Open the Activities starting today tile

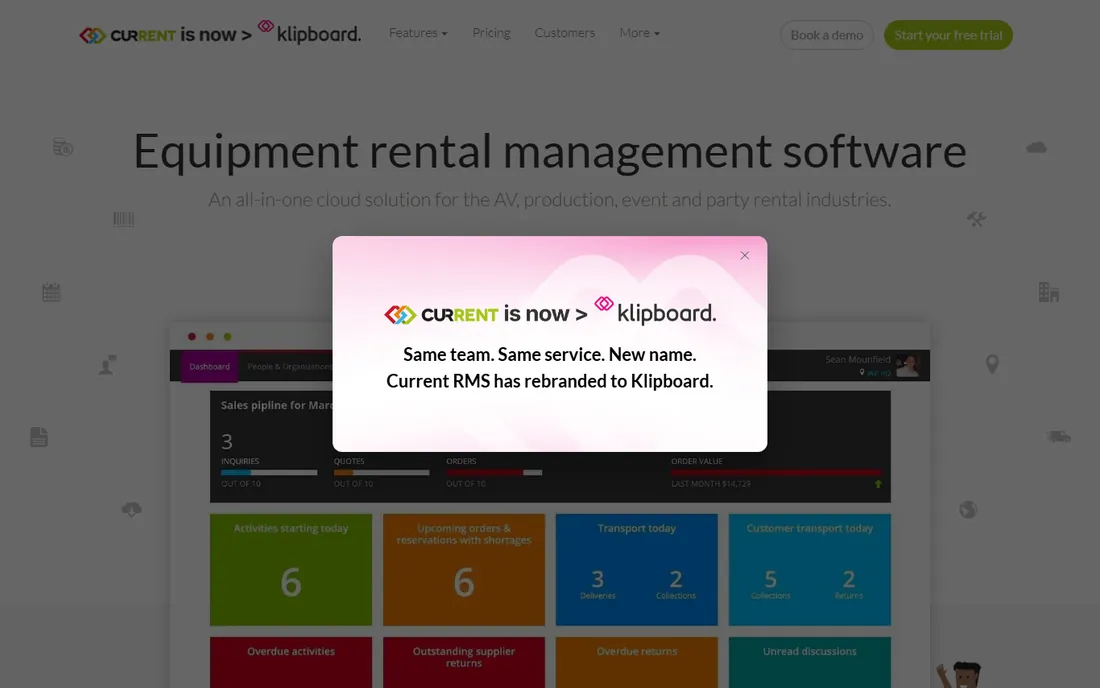tap(291, 569)
